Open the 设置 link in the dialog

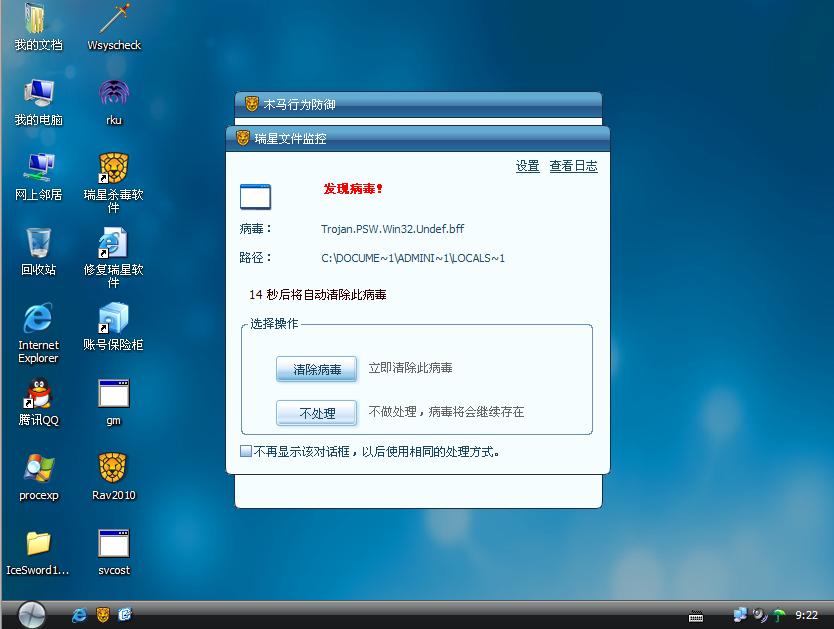point(528,166)
